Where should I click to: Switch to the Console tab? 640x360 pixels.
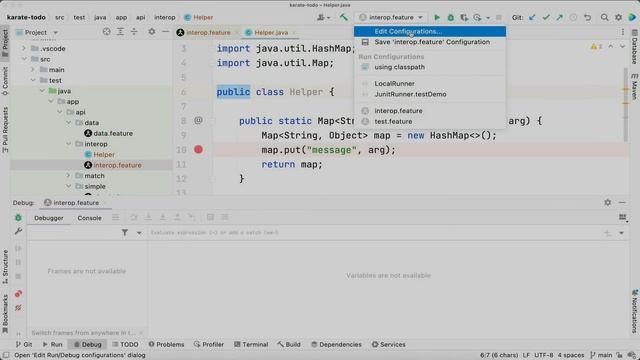(x=89, y=218)
